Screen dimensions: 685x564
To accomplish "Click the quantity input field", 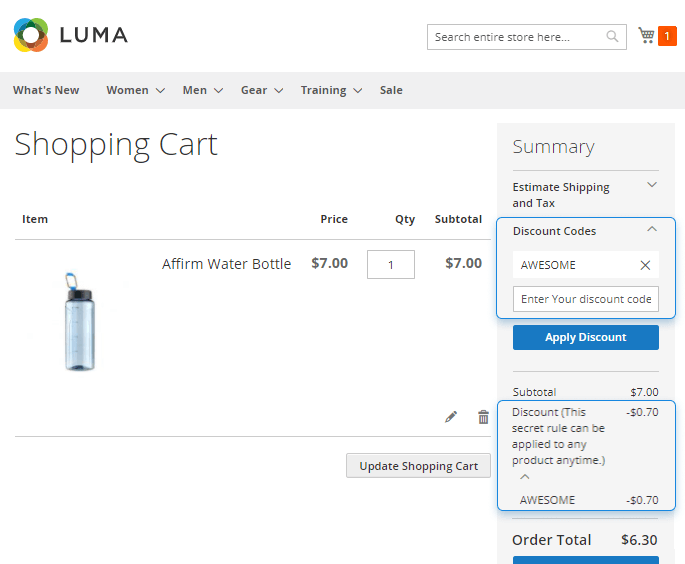I will pos(390,264).
